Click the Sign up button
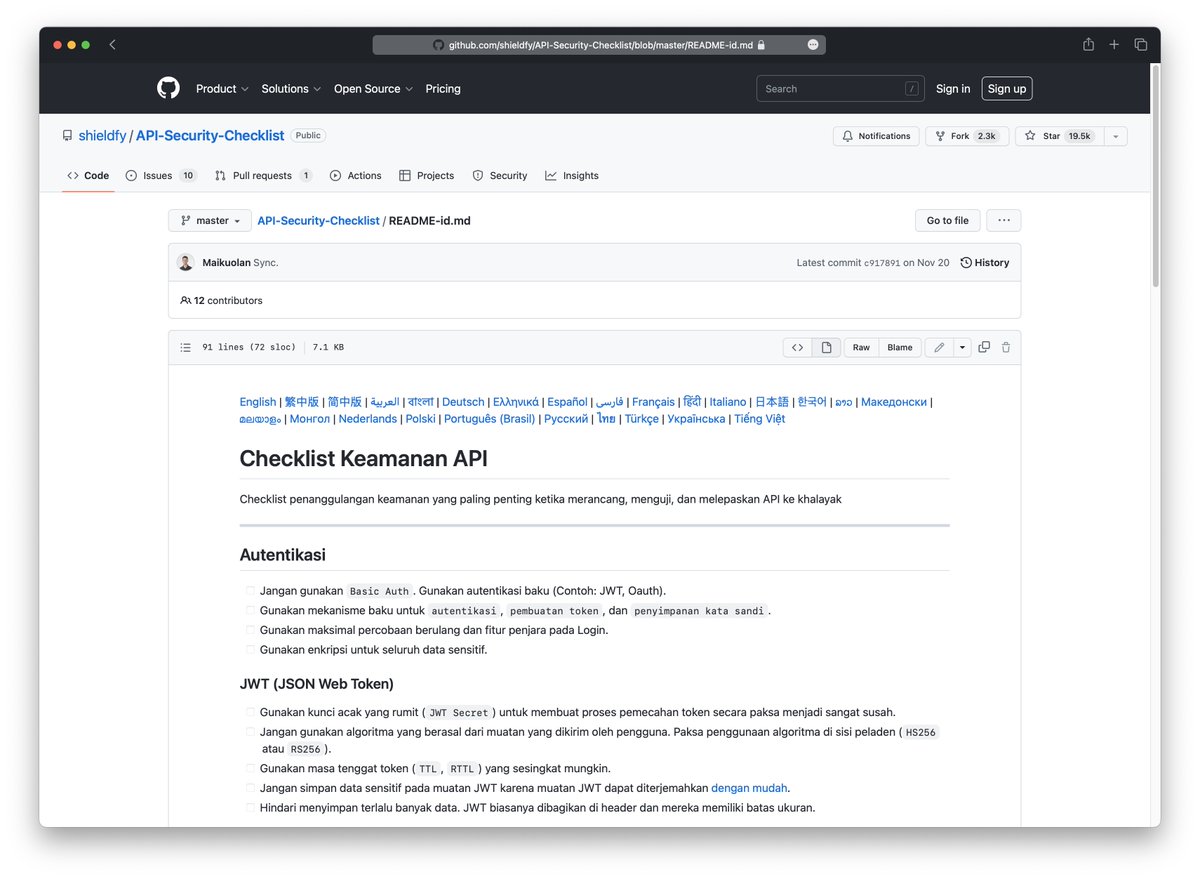 (1007, 89)
